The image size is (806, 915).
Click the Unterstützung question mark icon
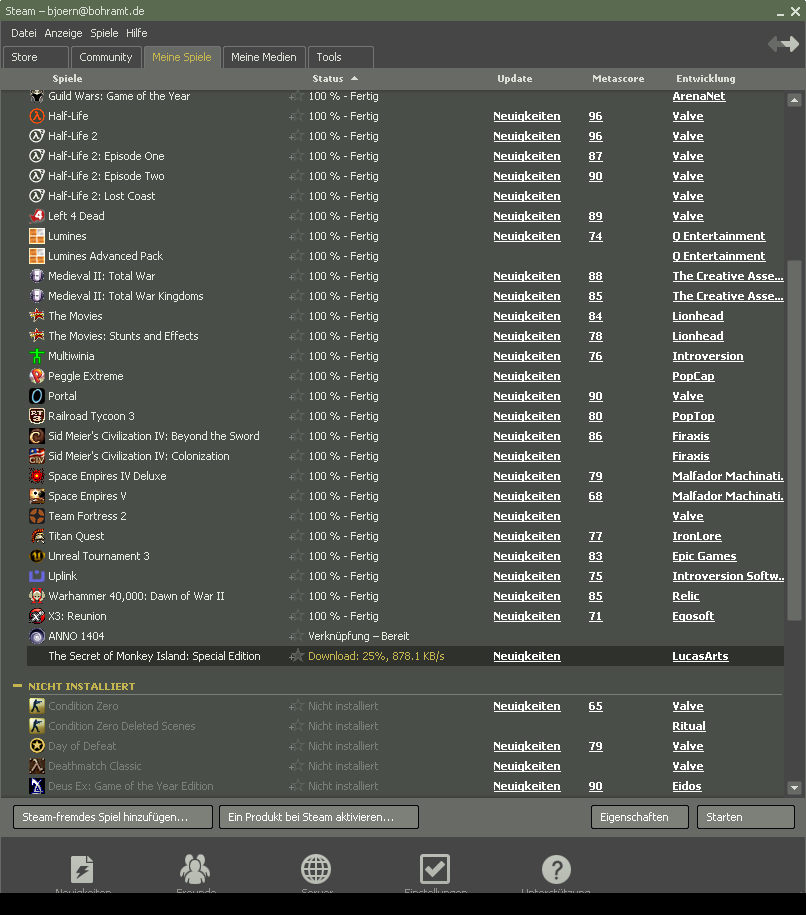click(556, 869)
